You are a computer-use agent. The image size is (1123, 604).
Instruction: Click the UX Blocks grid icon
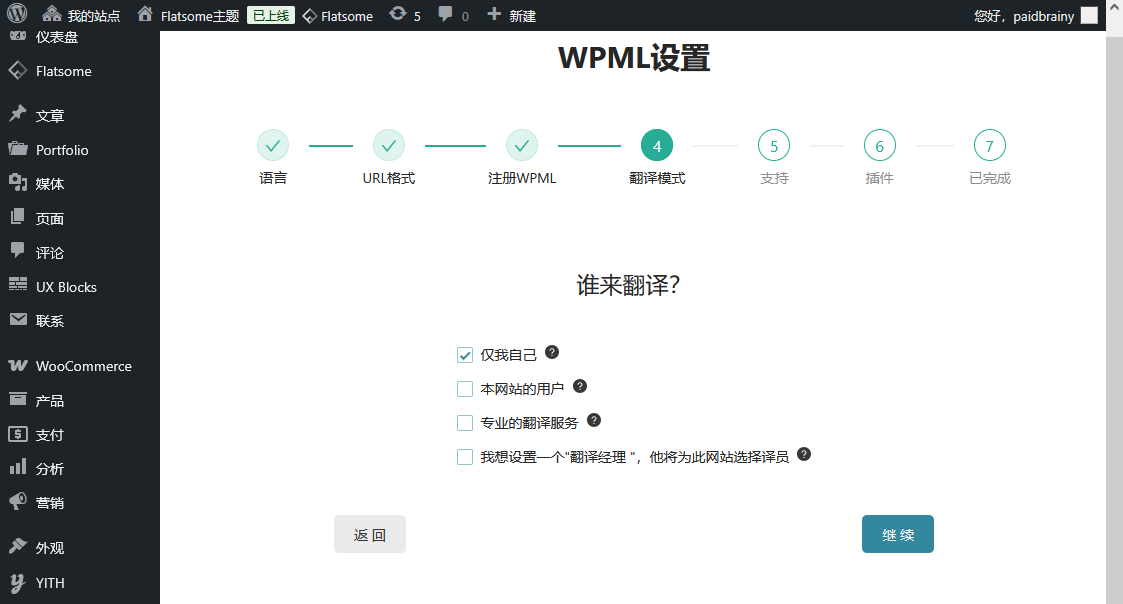17,285
